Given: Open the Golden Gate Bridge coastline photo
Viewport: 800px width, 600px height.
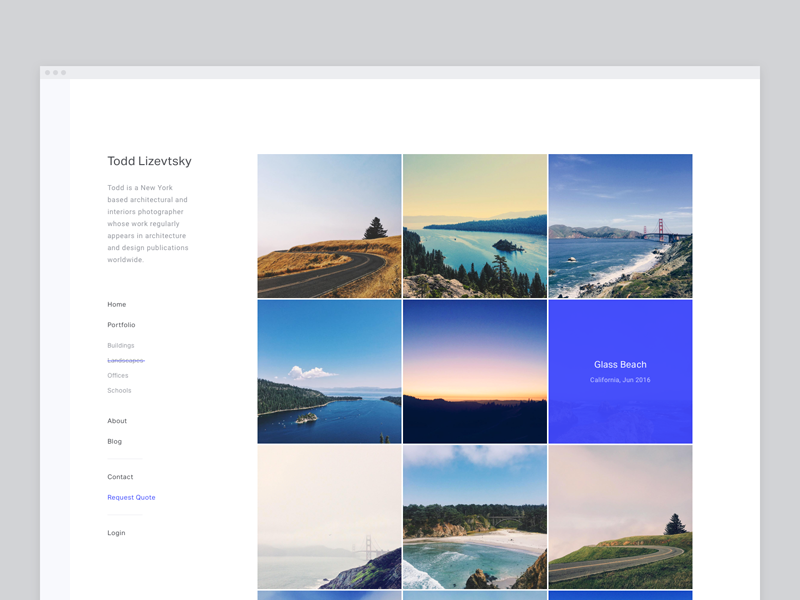Looking at the screenshot, I should (620, 226).
